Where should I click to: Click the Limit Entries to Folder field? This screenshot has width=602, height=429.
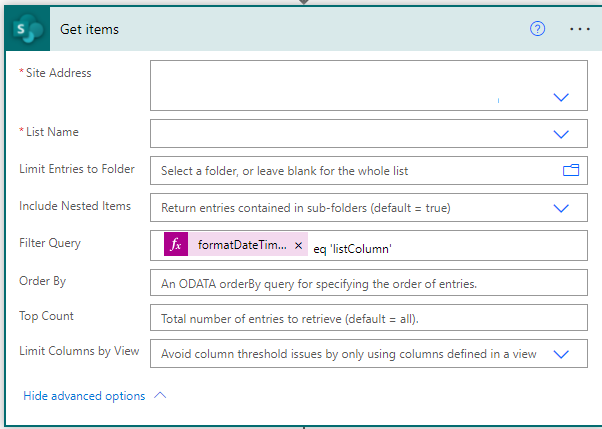369,171
